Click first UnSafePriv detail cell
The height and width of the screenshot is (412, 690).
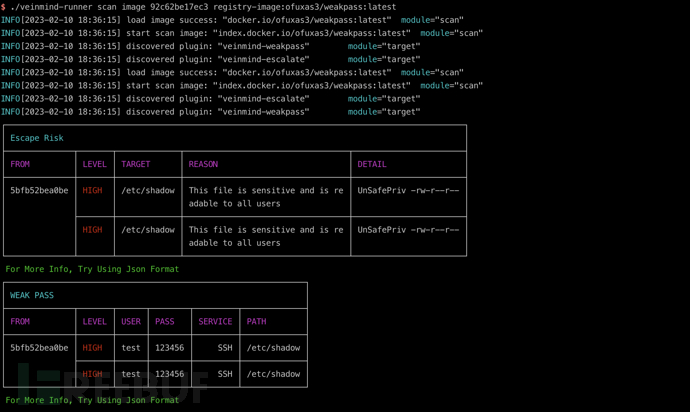408,190
